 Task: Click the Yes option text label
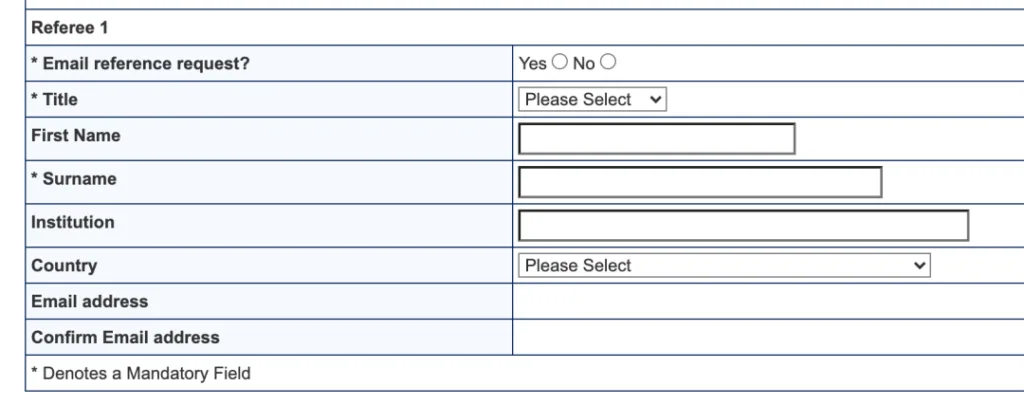click(532, 63)
